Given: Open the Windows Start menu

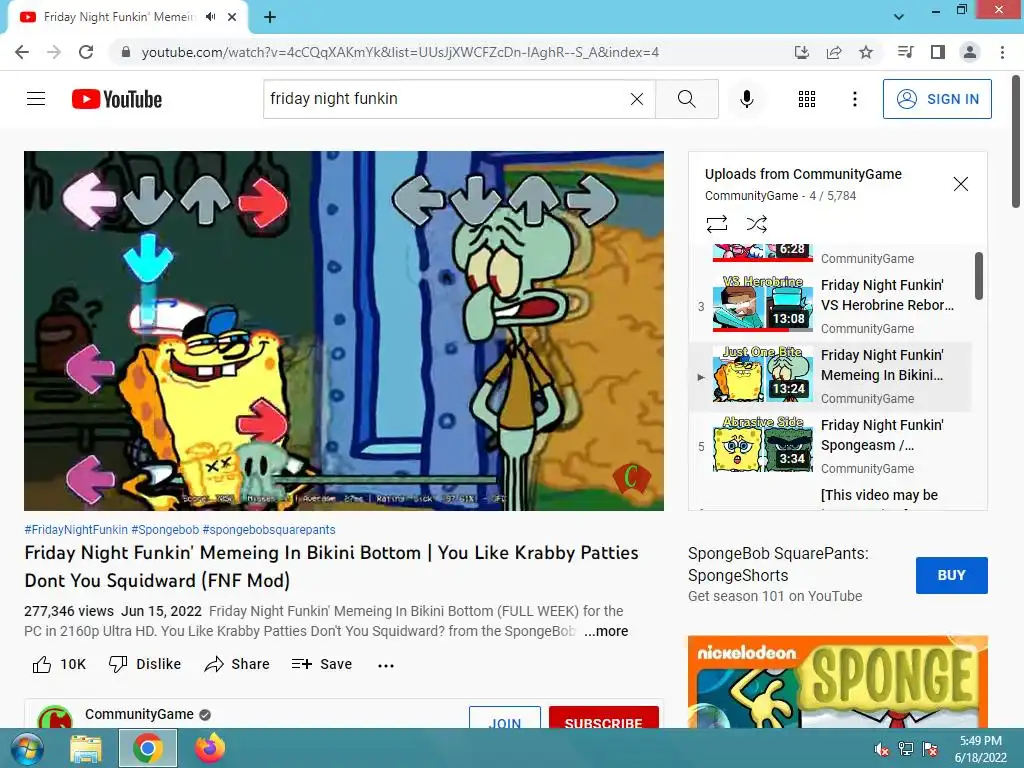Looking at the screenshot, I should [26, 748].
